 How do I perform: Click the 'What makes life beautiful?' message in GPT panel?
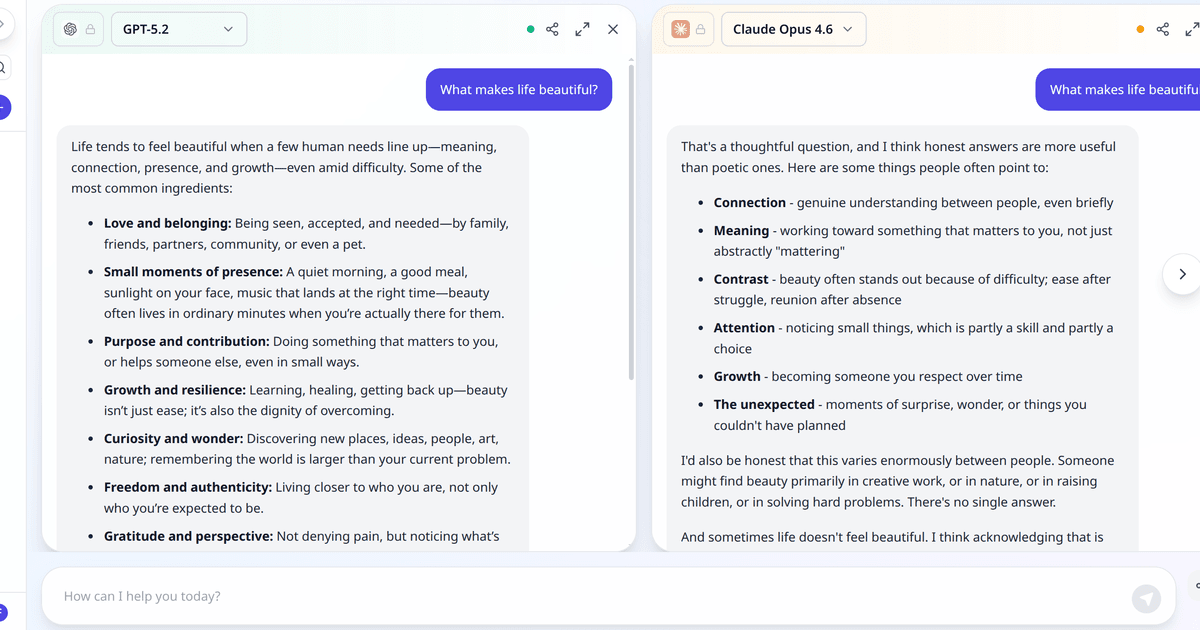tap(518, 90)
